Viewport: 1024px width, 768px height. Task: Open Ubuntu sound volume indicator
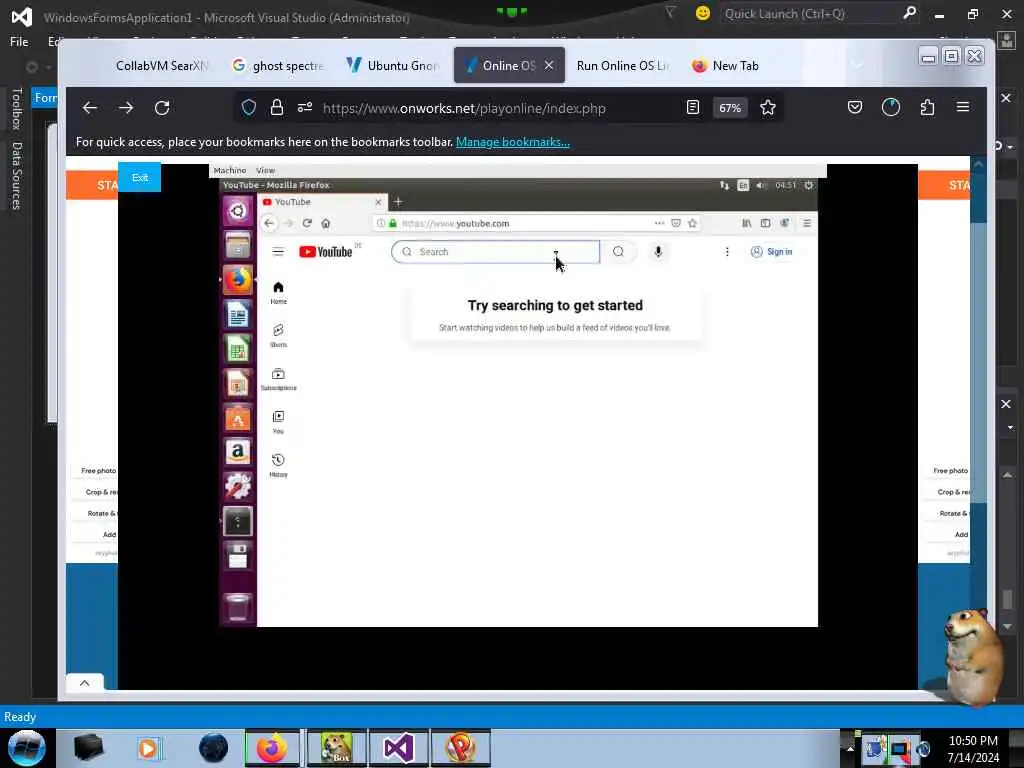point(761,185)
